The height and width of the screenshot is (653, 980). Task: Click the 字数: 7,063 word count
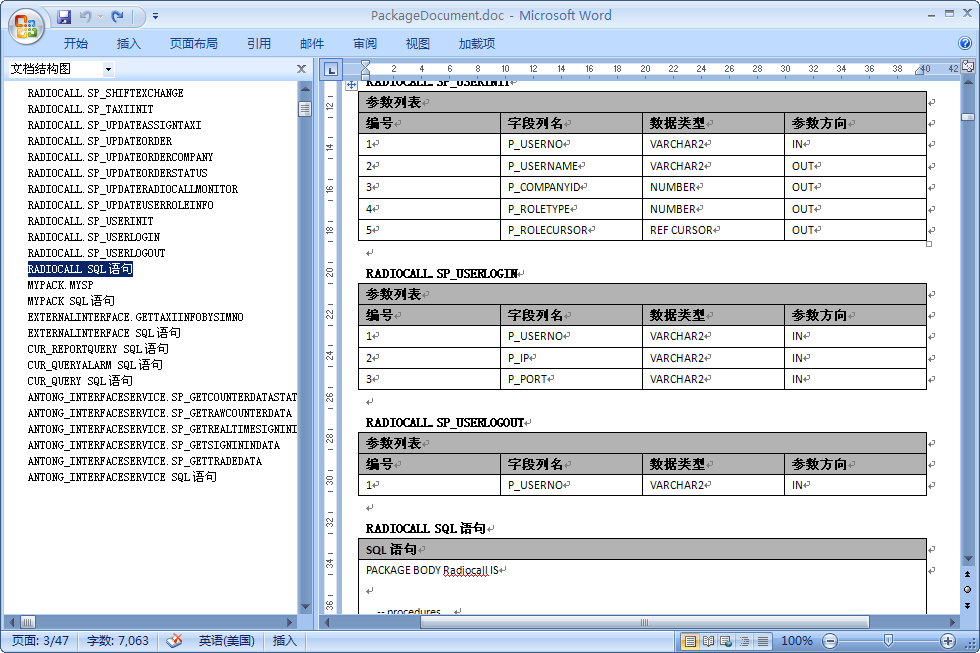(118, 641)
